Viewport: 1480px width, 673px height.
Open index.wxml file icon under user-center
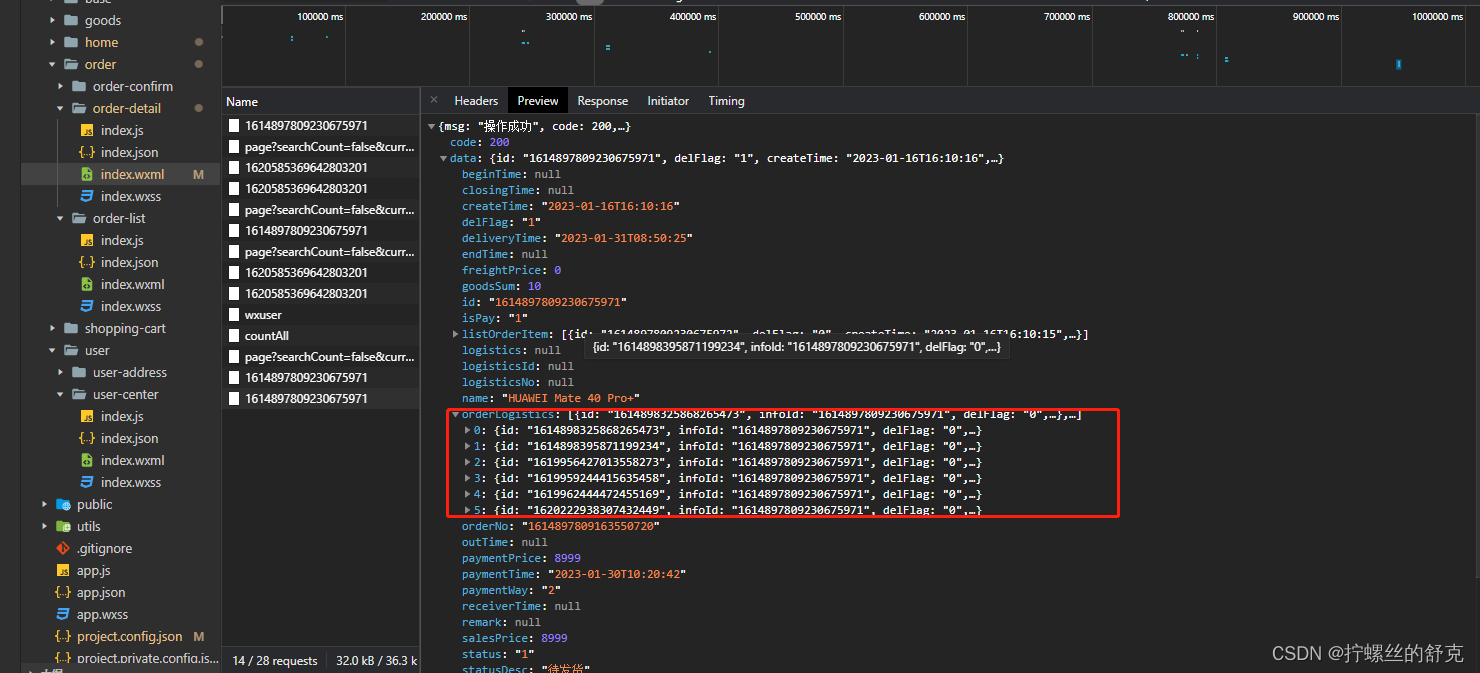(x=87, y=460)
